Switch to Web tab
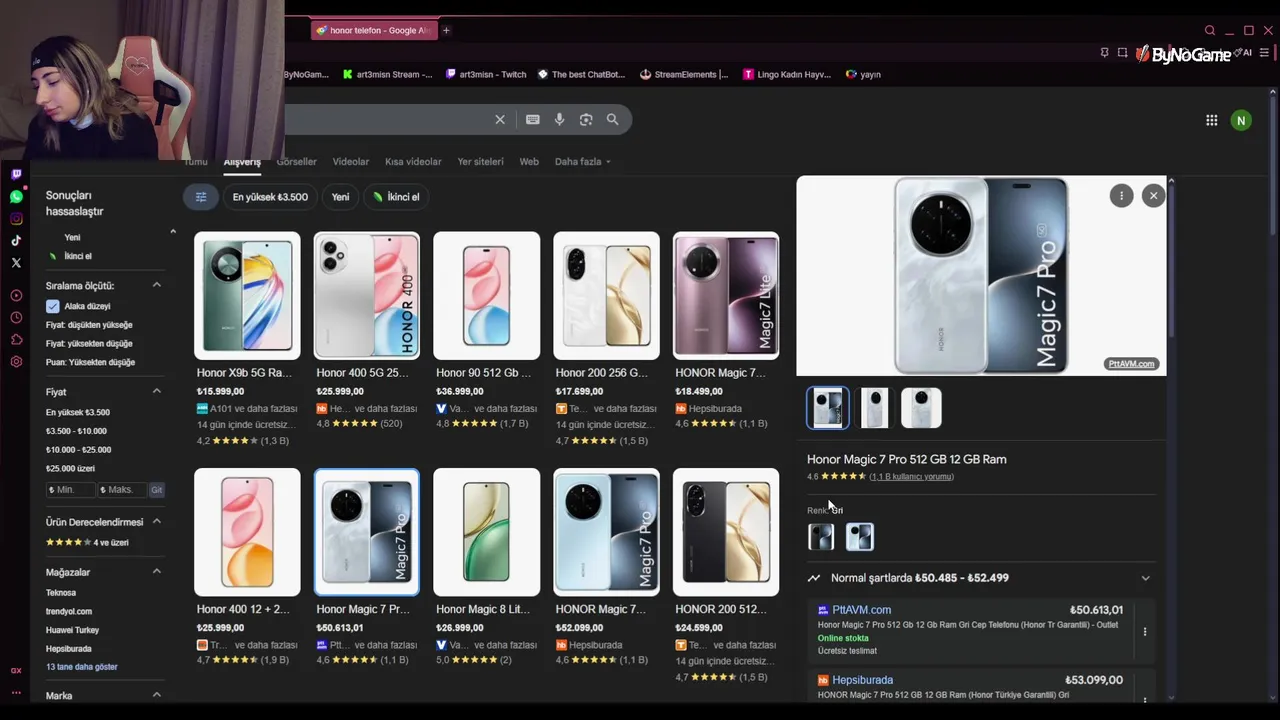Viewport: 1280px width, 720px height. click(x=529, y=161)
